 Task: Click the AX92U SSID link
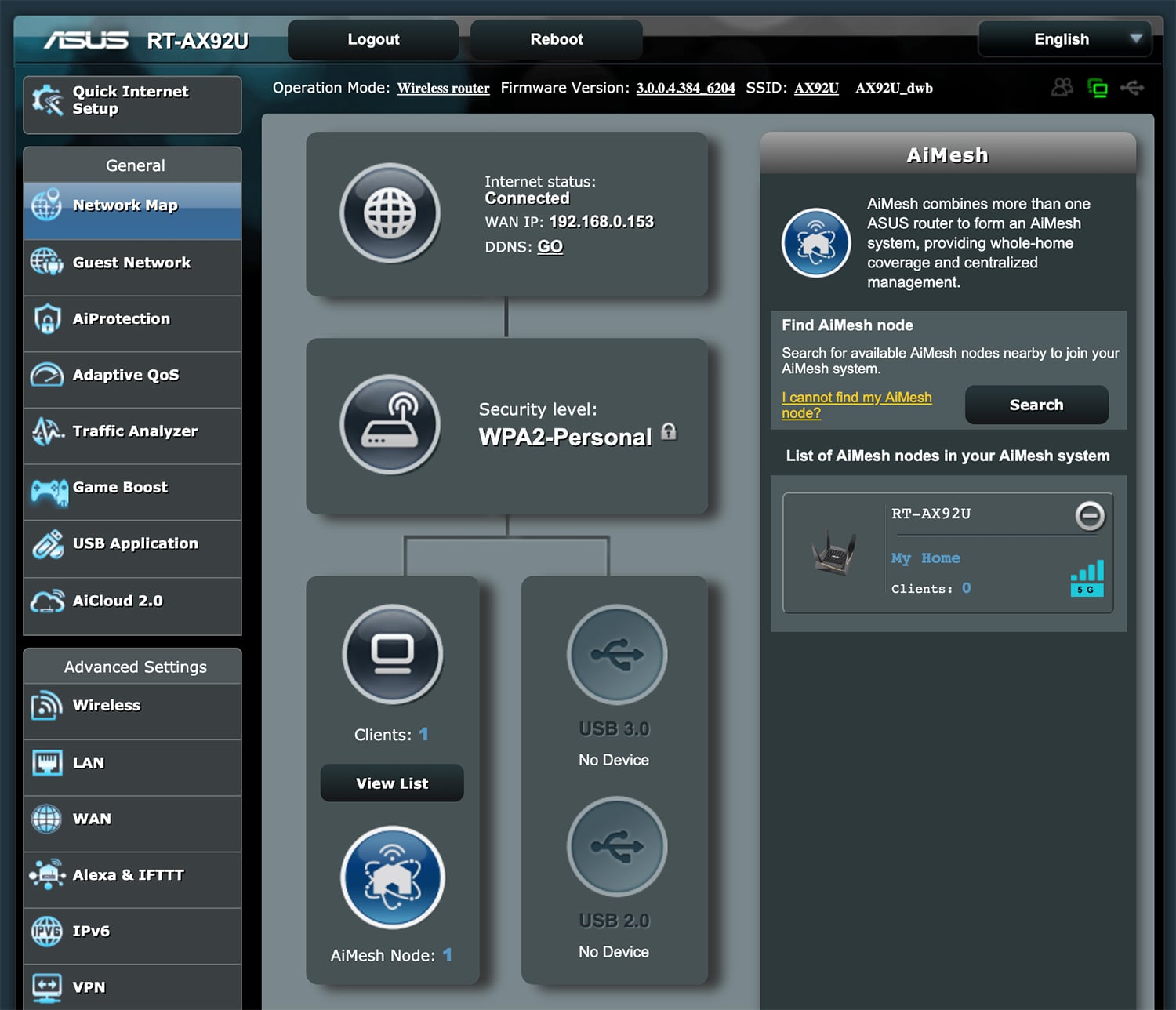pyautogui.click(x=816, y=88)
